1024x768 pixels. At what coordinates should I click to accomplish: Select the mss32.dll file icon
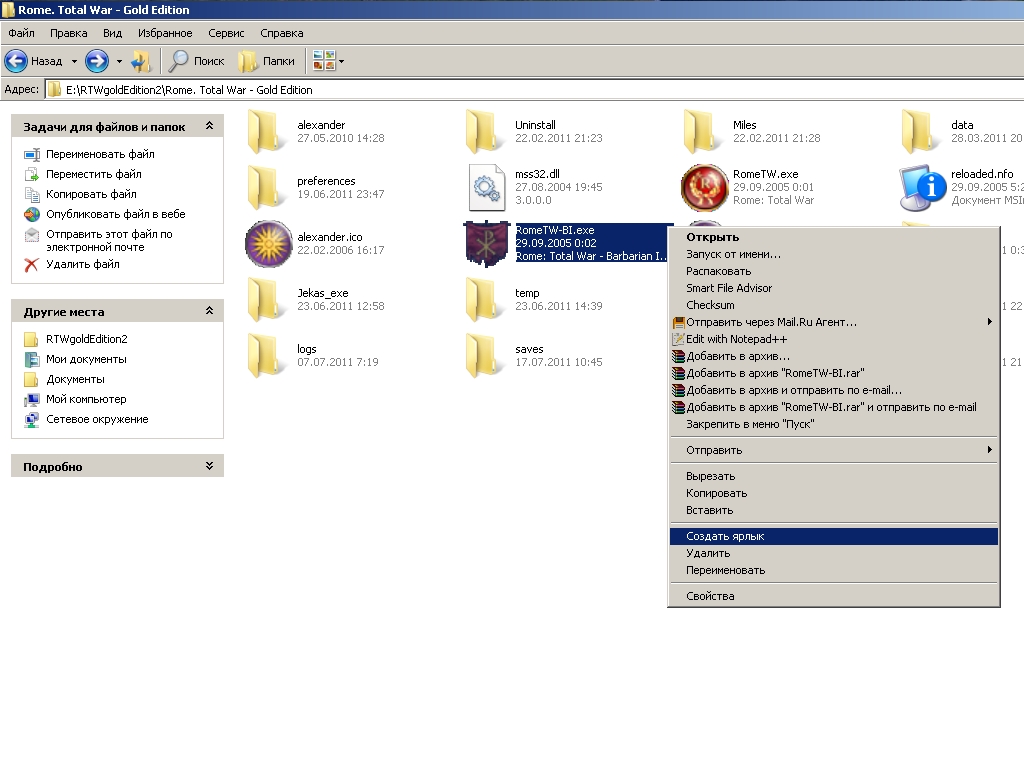[x=487, y=187]
